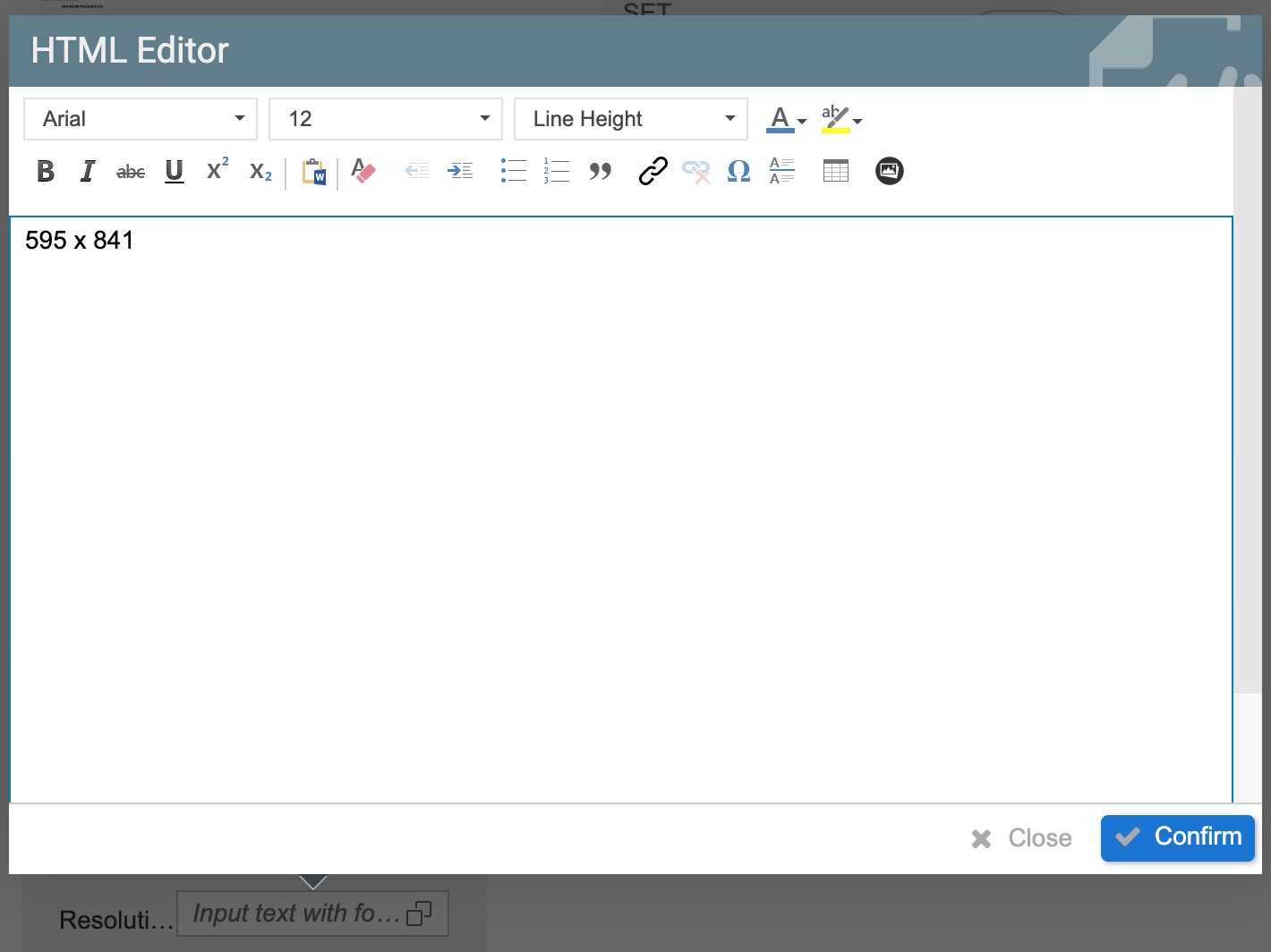Expand the Line Height dropdown
Viewport: 1271px width, 952px height.
[x=631, y=119]
